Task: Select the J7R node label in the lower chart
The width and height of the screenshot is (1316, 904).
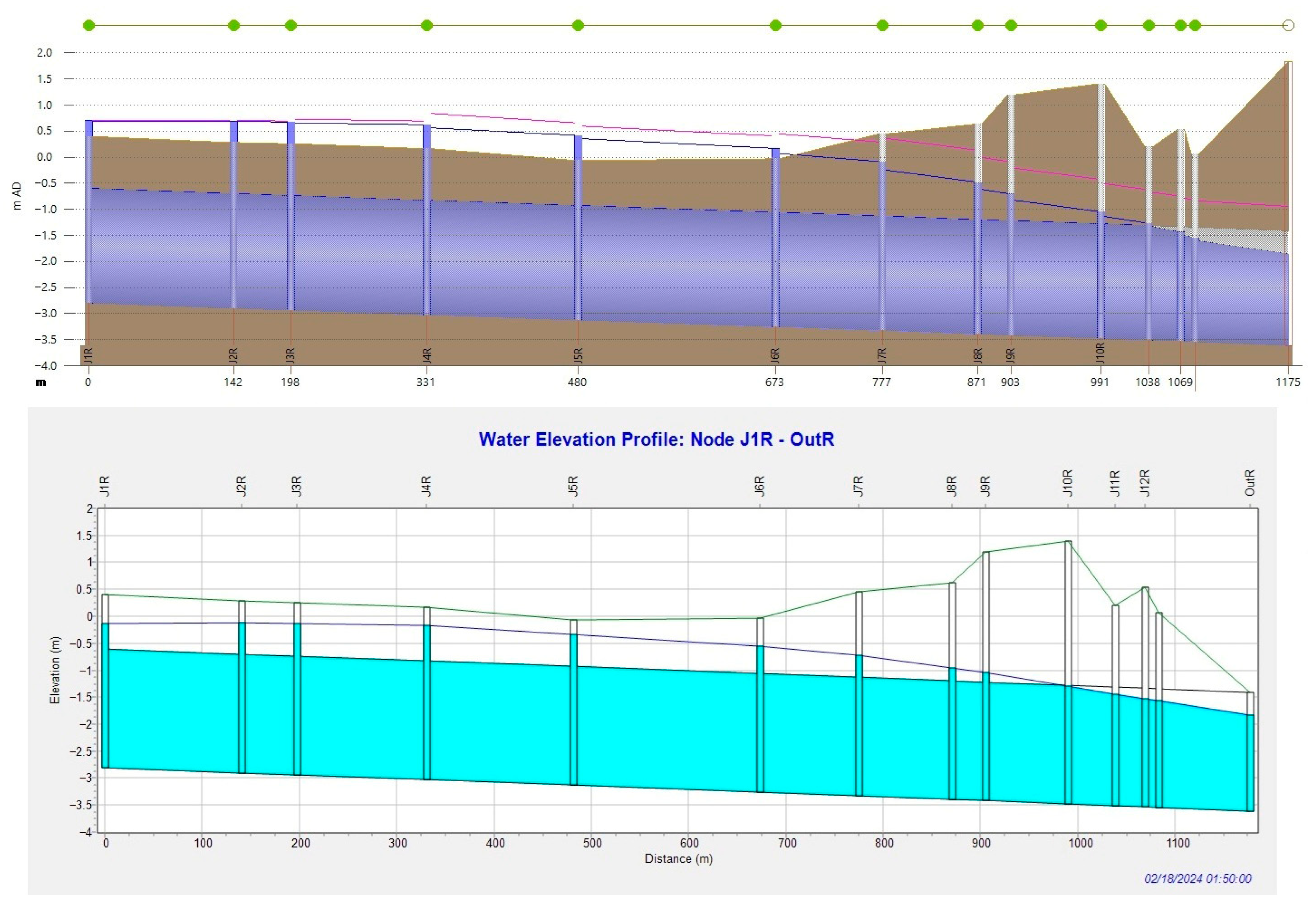Action: coord(858,486)
